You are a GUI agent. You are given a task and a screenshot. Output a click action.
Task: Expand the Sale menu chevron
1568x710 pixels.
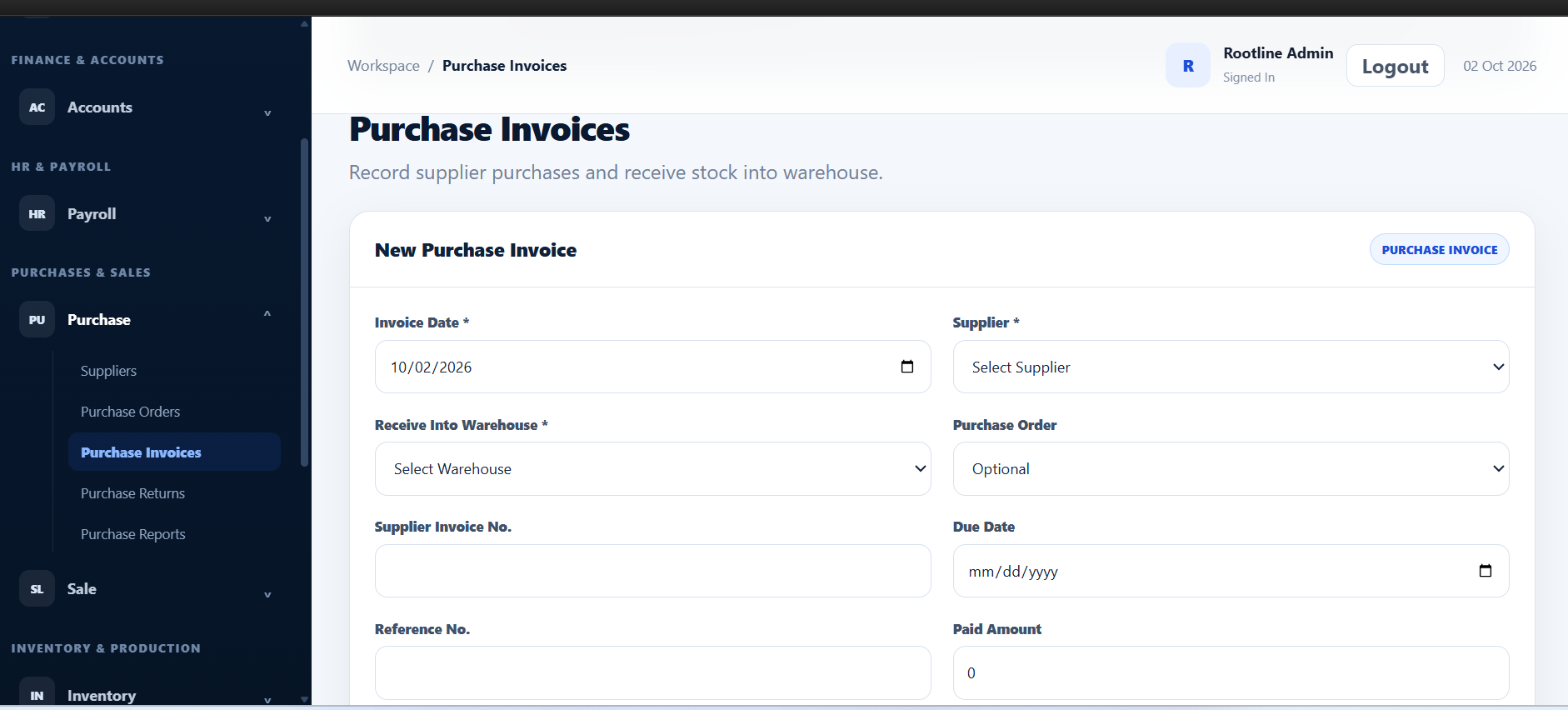pyautogui.click(x=267, y=594)
